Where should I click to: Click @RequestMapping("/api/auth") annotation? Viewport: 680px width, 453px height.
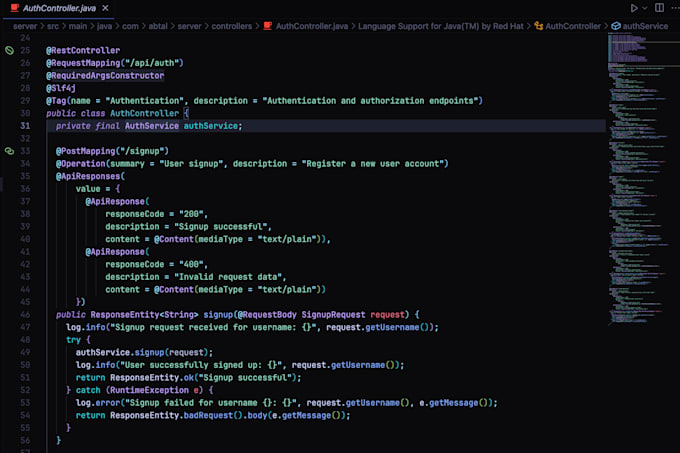115,63
